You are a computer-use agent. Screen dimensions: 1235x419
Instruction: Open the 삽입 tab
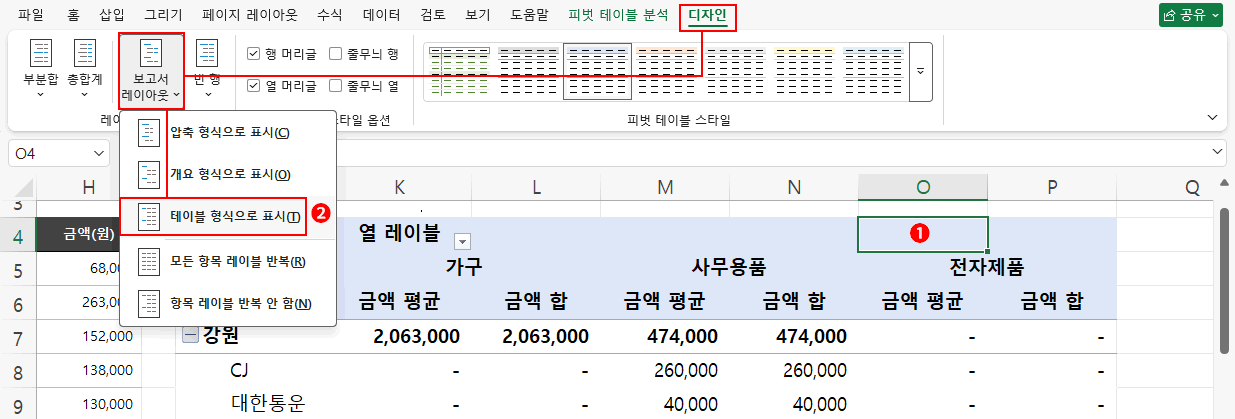[x=113, y=15]
